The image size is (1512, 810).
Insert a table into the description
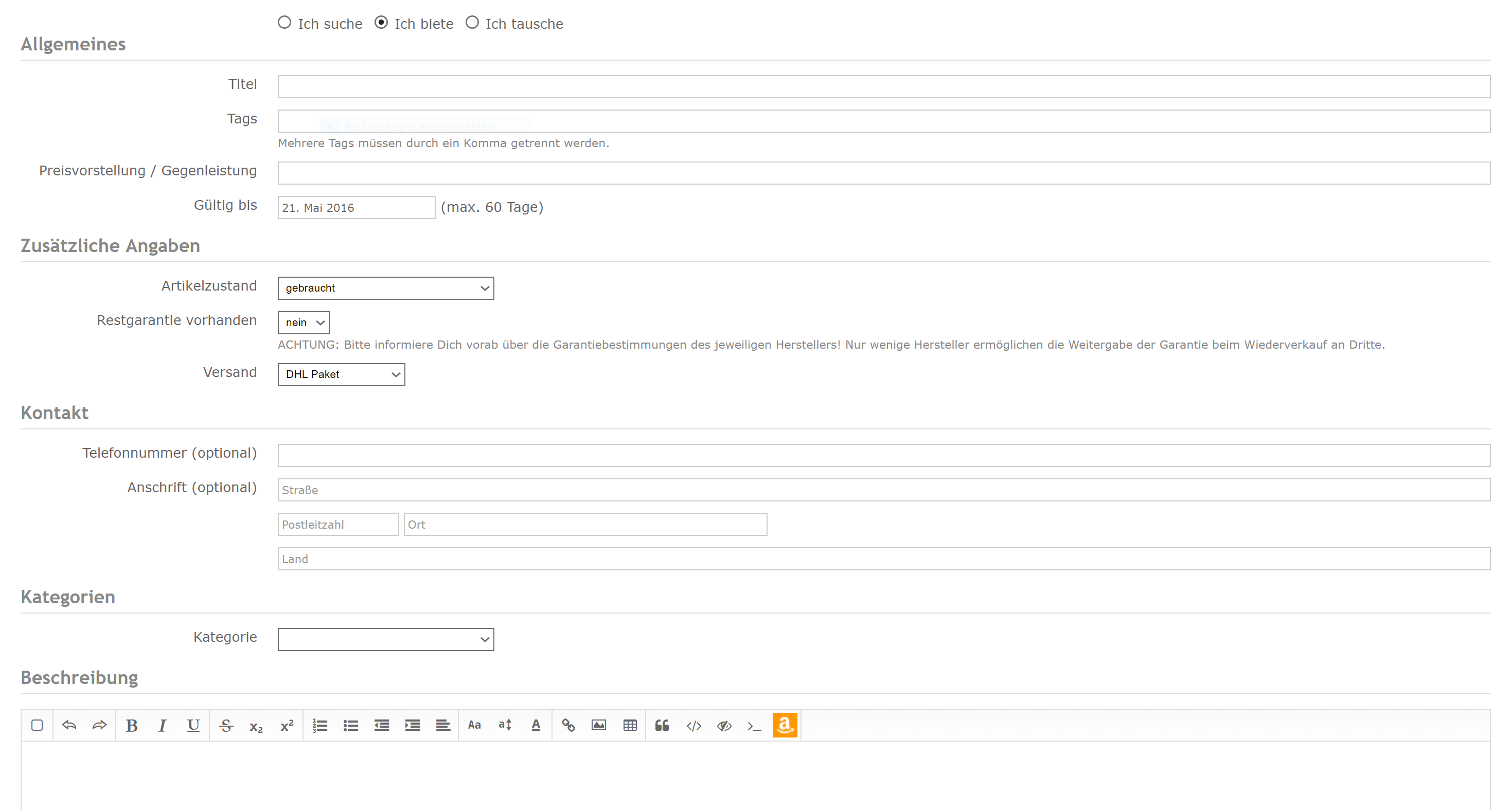point(630,726)
